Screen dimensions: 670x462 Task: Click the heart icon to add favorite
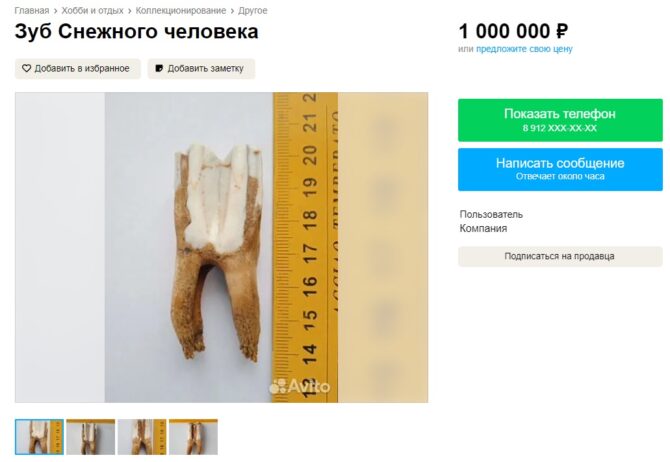click(x=26, y=68)
